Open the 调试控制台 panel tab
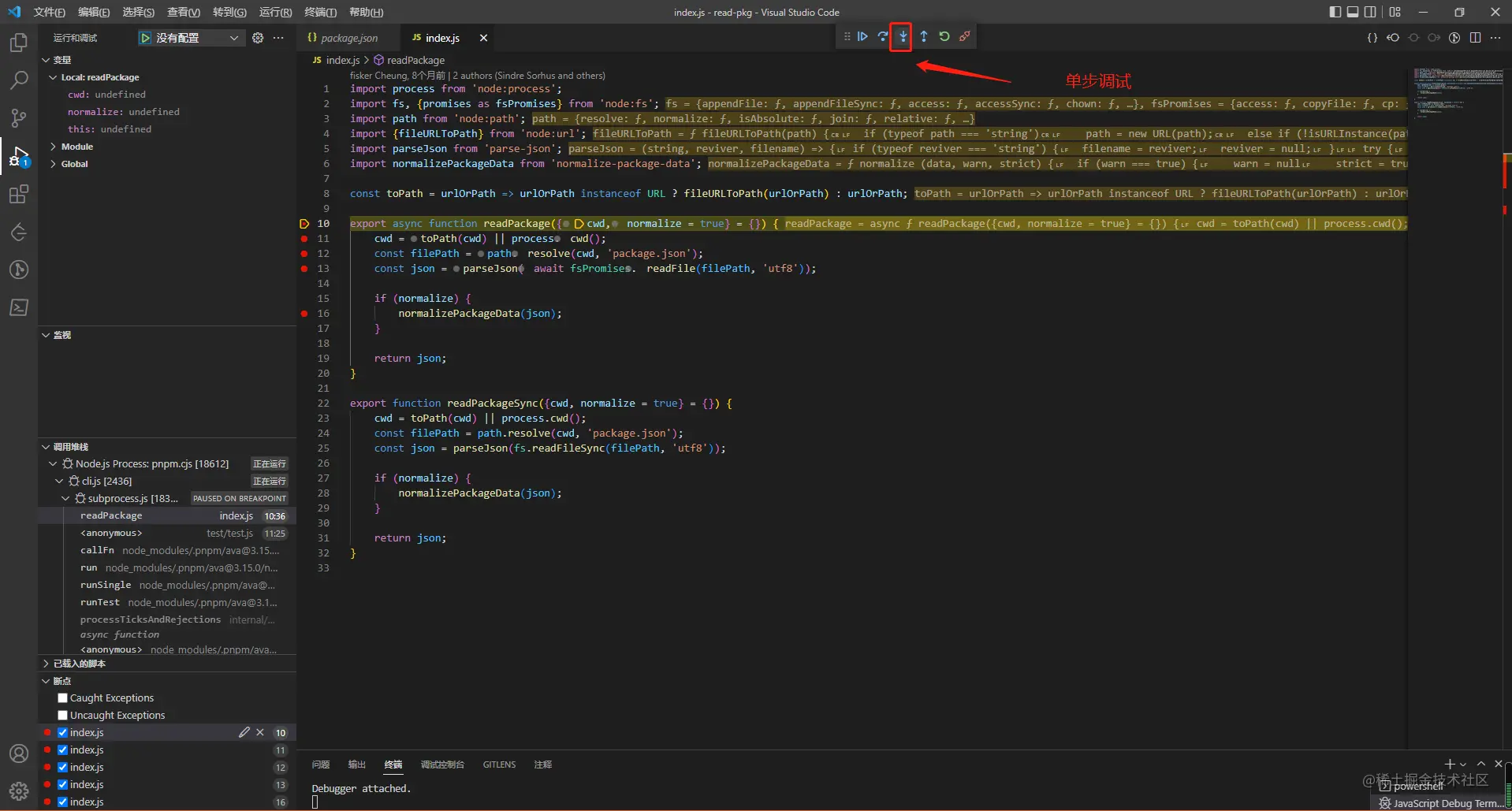This screenshot has width=1512, height=811. pyautogui.click(x=442, y=764)
